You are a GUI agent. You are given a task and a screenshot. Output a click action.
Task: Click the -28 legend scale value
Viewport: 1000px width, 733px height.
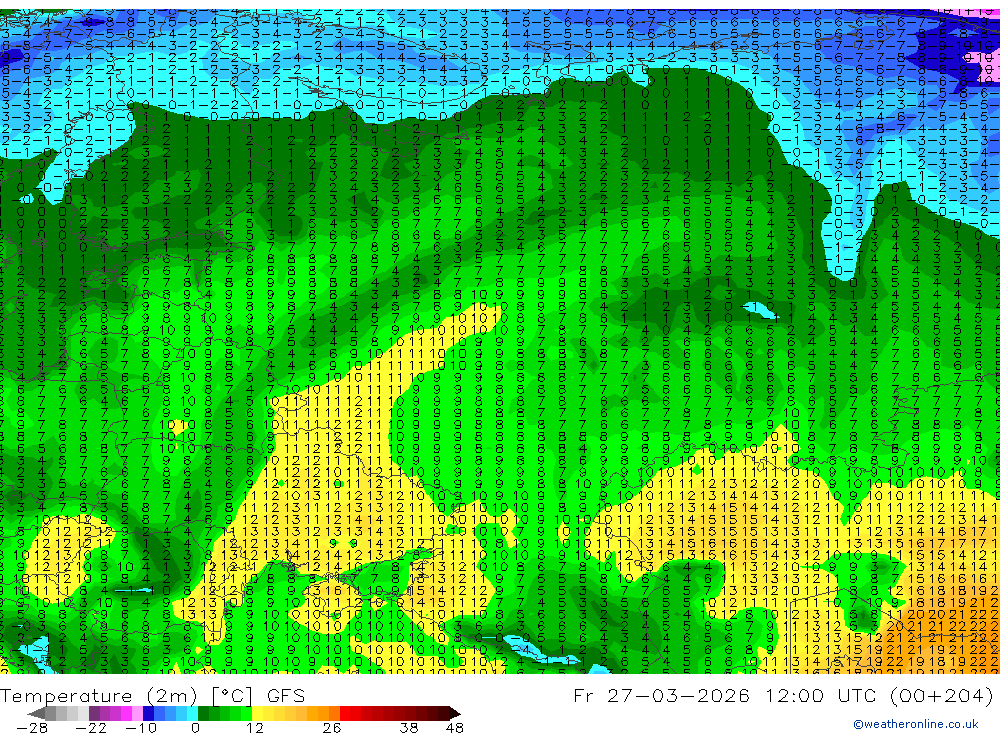tap(32, 728)
